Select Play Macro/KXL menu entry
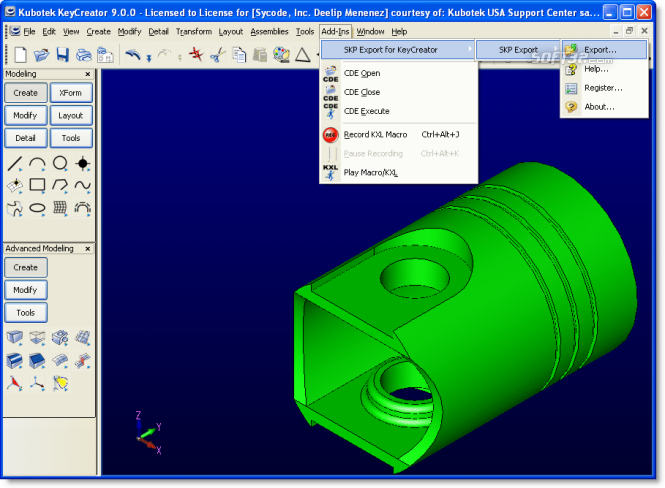 [398, 173]
